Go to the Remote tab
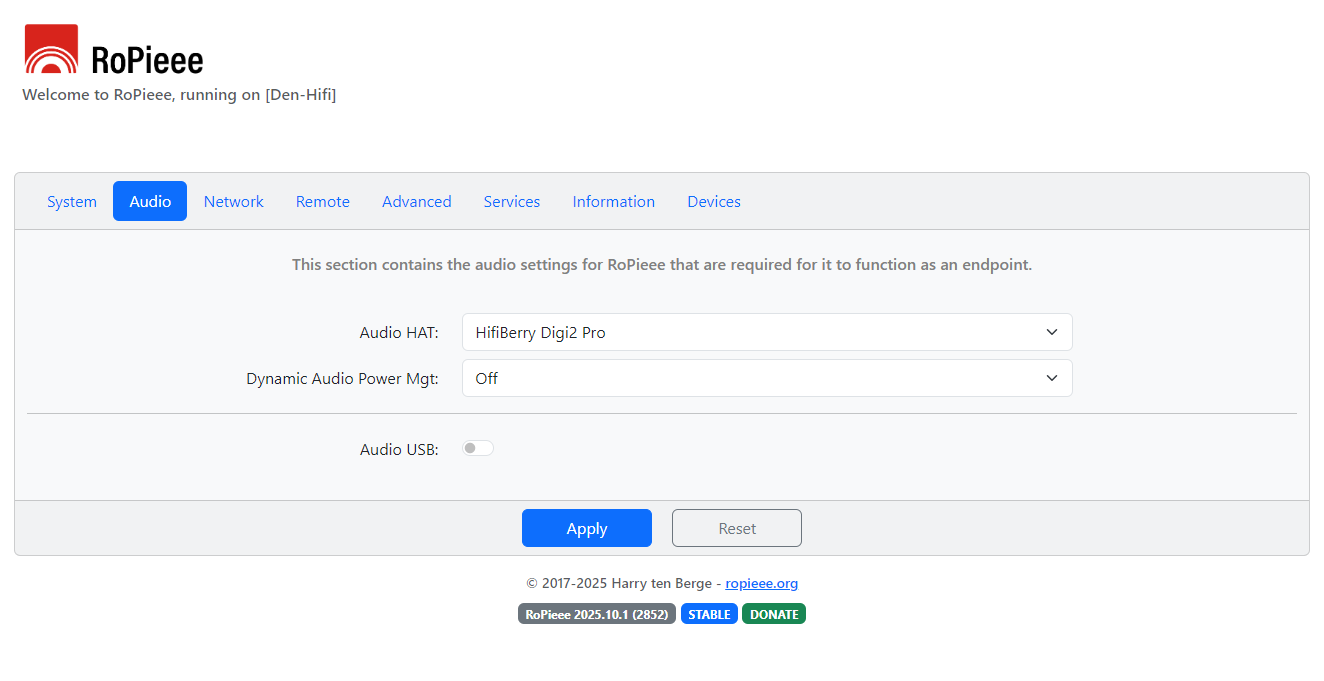The width and height of the screenshot is (1324, 681). pos(322,201)
